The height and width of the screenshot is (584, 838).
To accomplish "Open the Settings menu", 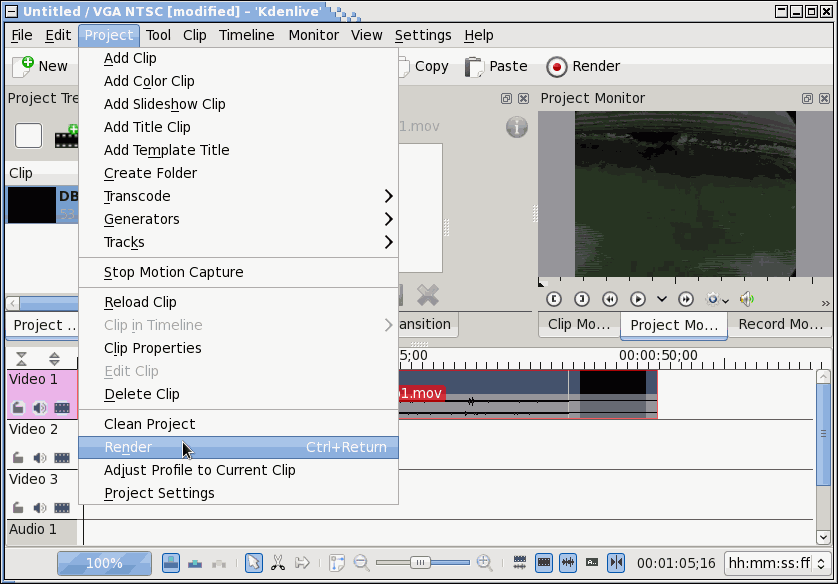I will [423, 35].
